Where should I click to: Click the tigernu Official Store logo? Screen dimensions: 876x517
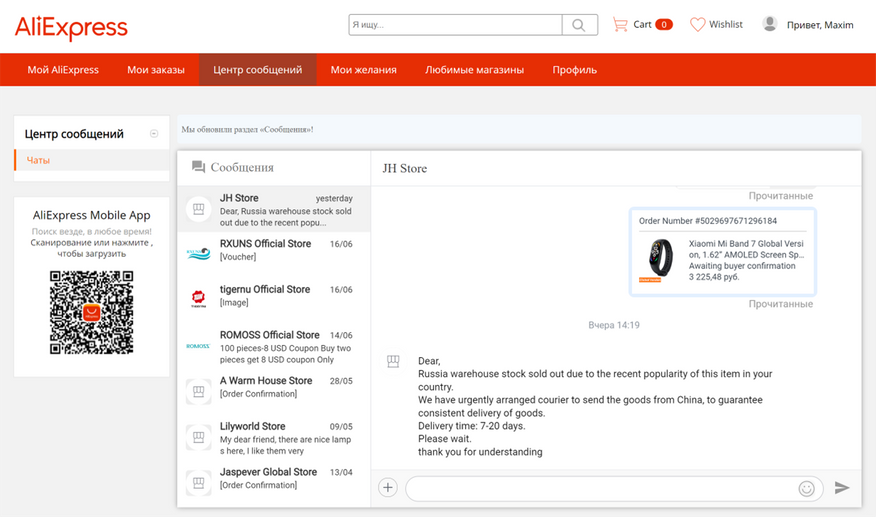(x=198, y=300)
